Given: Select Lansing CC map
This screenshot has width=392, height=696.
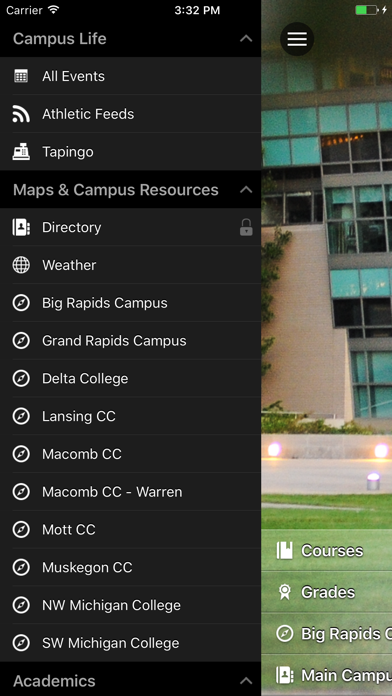Looking at the screenshot, I should [x=131, y=416].
